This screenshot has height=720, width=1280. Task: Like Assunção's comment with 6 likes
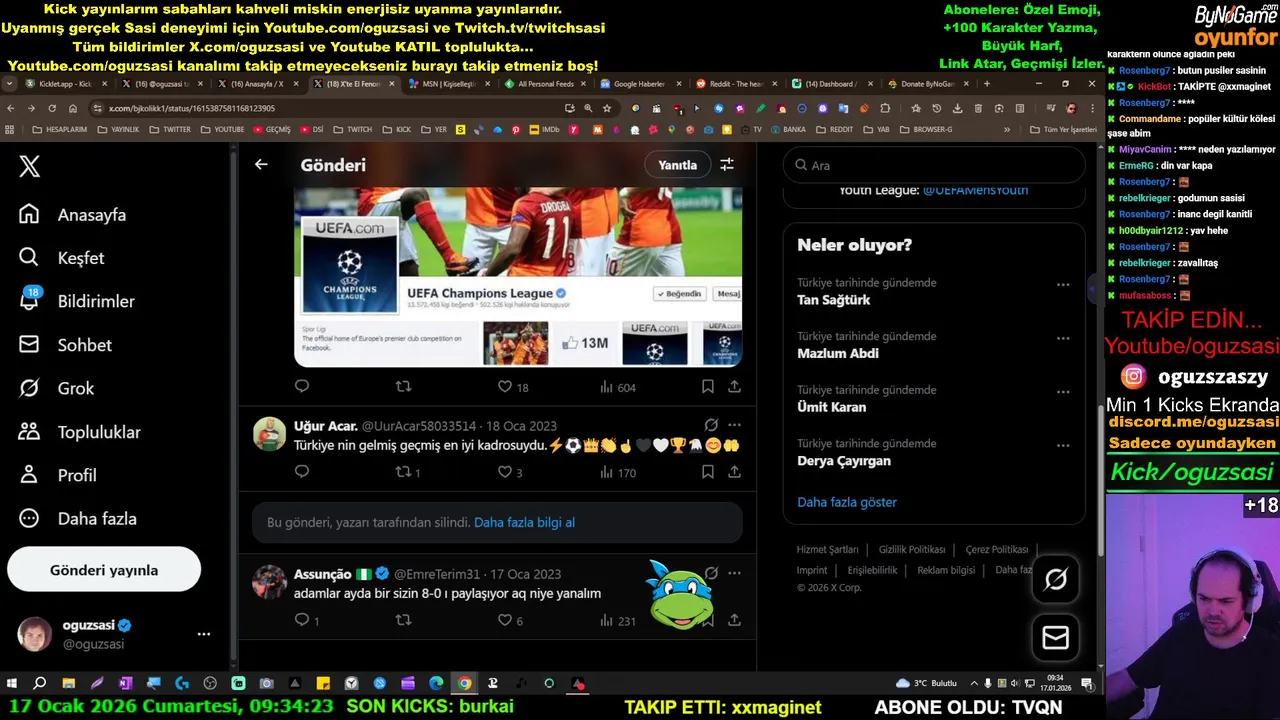510,620
